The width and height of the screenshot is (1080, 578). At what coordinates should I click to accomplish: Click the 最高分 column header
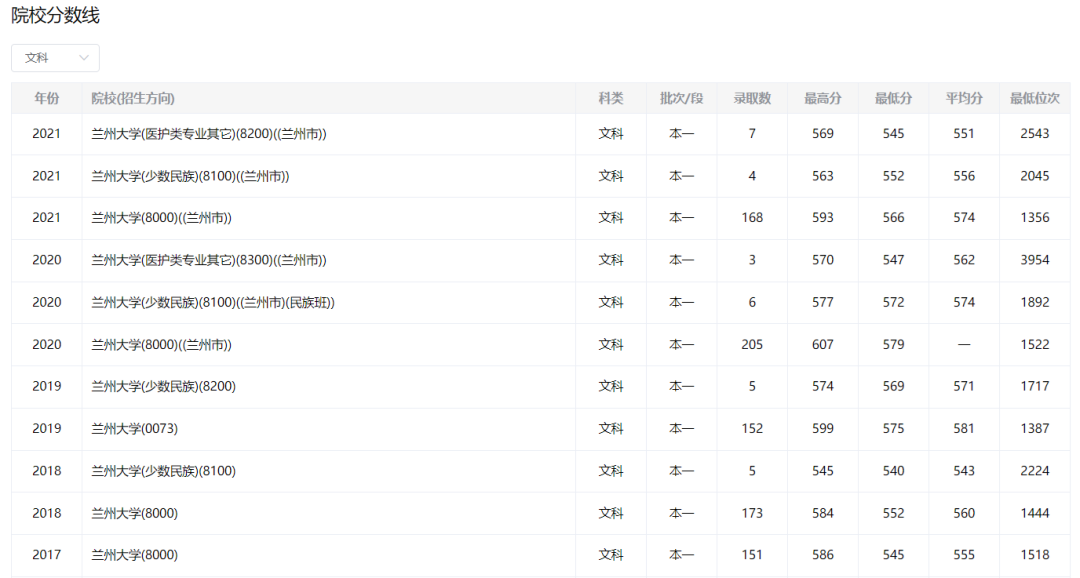822,98
